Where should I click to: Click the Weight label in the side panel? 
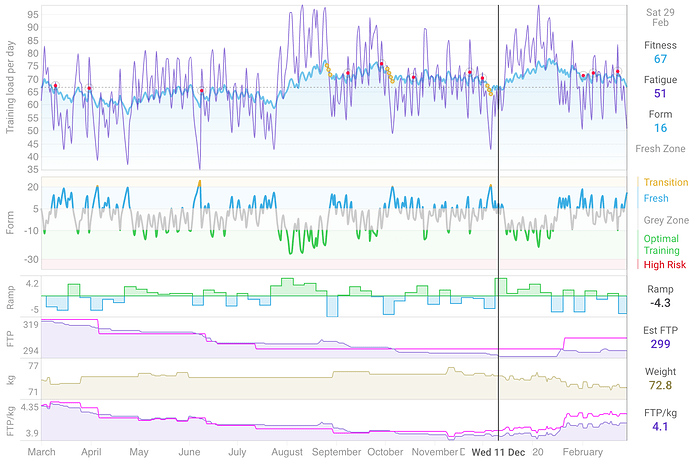point(660,371)
